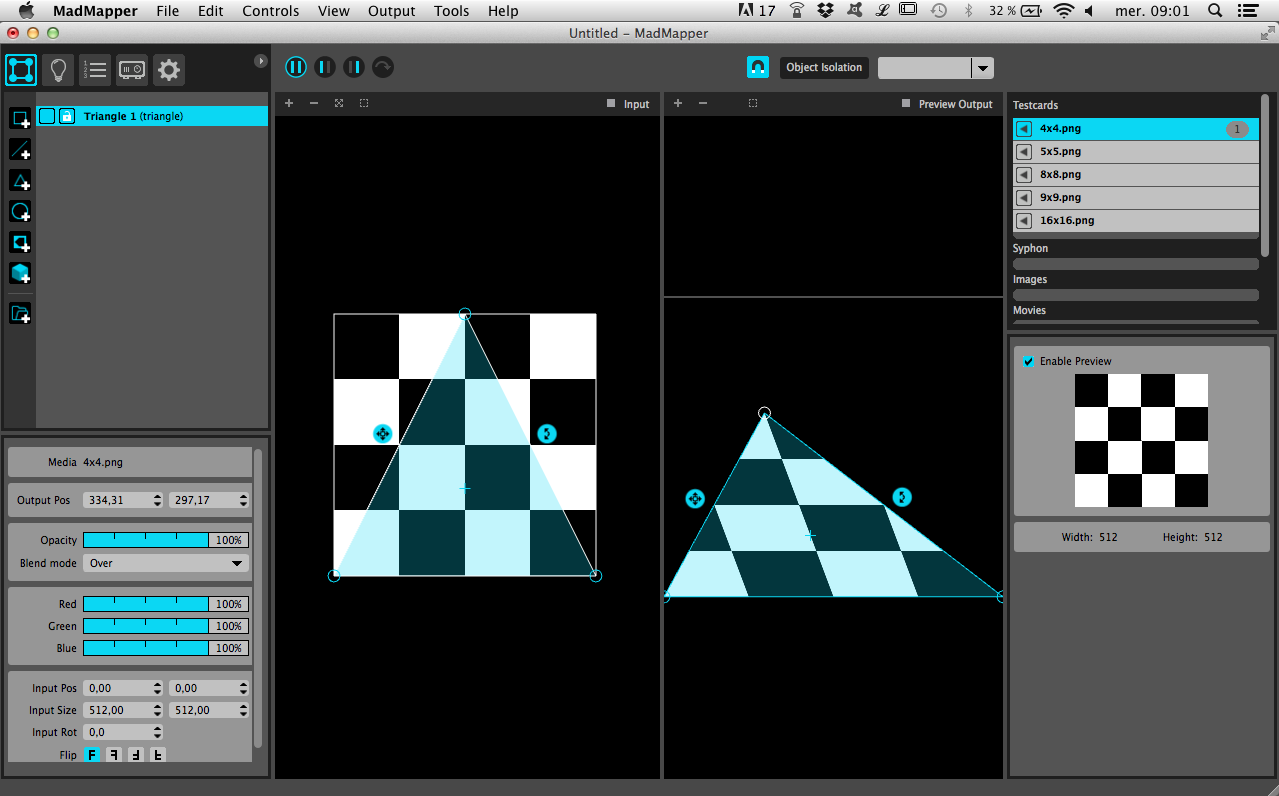Image resolution: width=1279 pixels, height=796 pixels.
Task: Open the Output menu
Action: pyautogui.click(x=391, y=11)
